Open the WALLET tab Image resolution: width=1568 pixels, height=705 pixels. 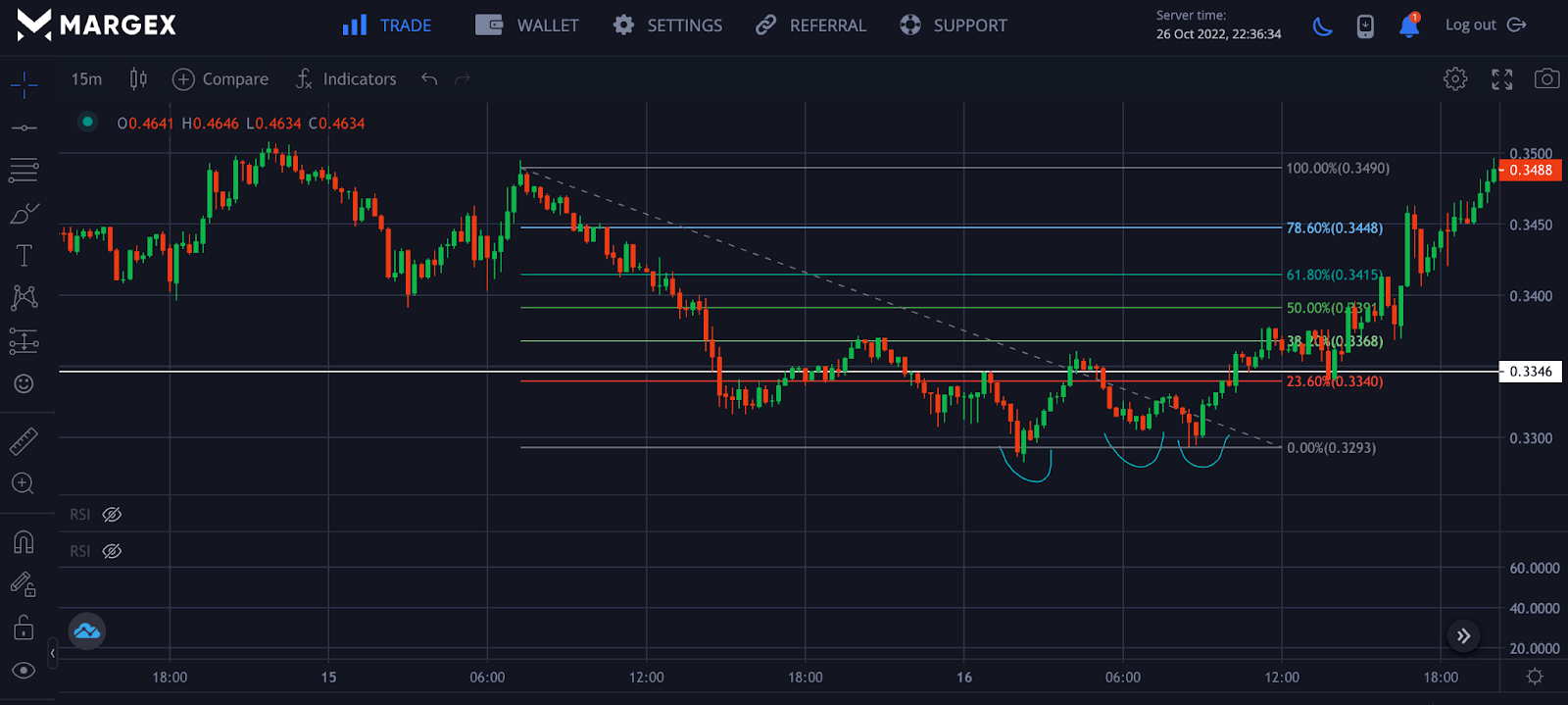tap(527, 25)
